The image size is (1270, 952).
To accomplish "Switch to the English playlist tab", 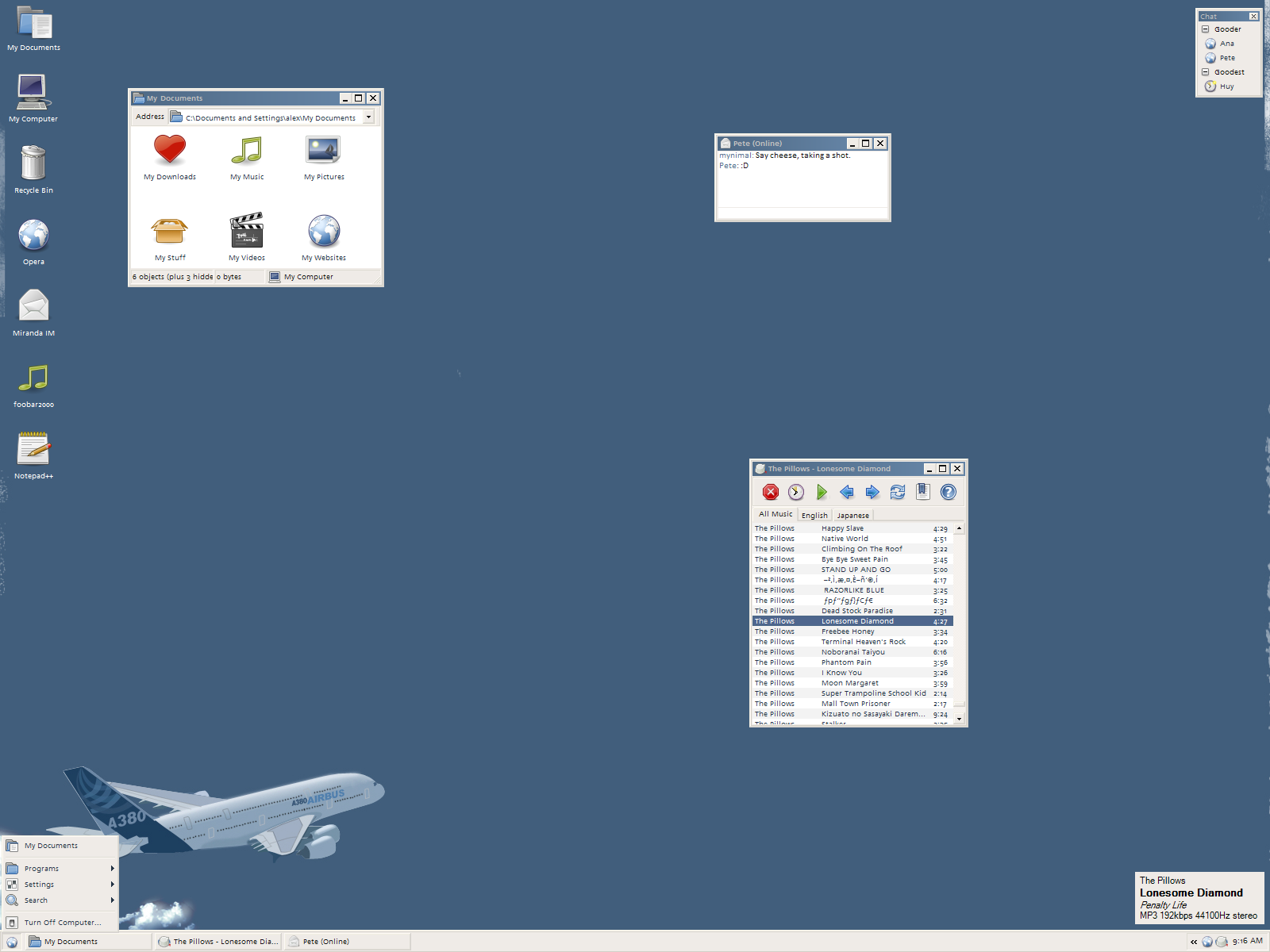I will tap(814, 516).
